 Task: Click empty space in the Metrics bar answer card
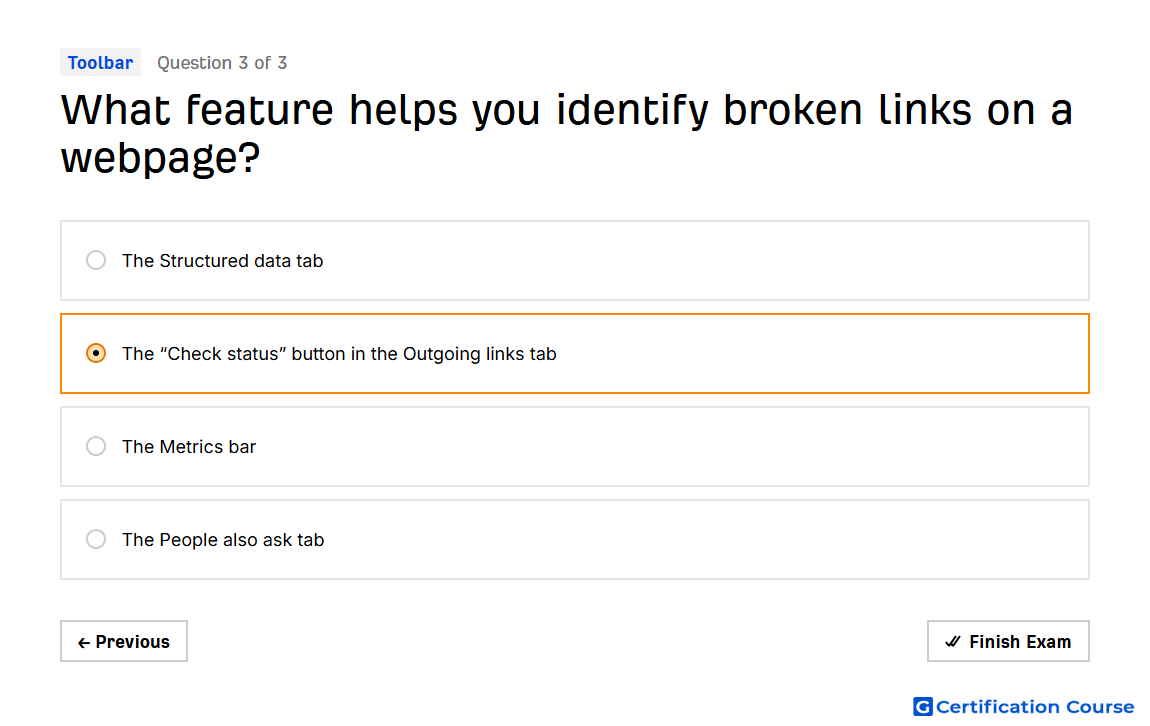point(660,447)
